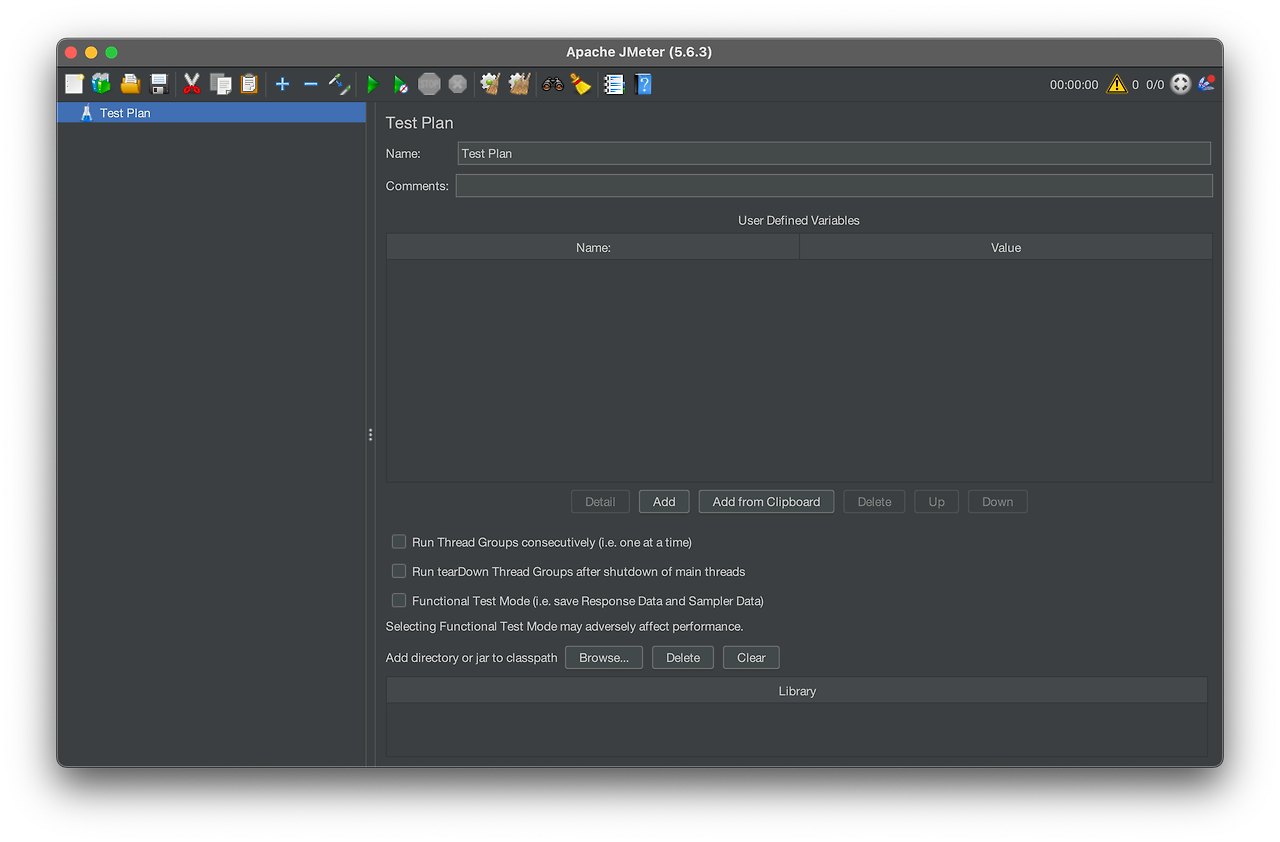Click the Shutdown X icon
This screenshot has height=842, width=1280.
[x=457, y=84]
